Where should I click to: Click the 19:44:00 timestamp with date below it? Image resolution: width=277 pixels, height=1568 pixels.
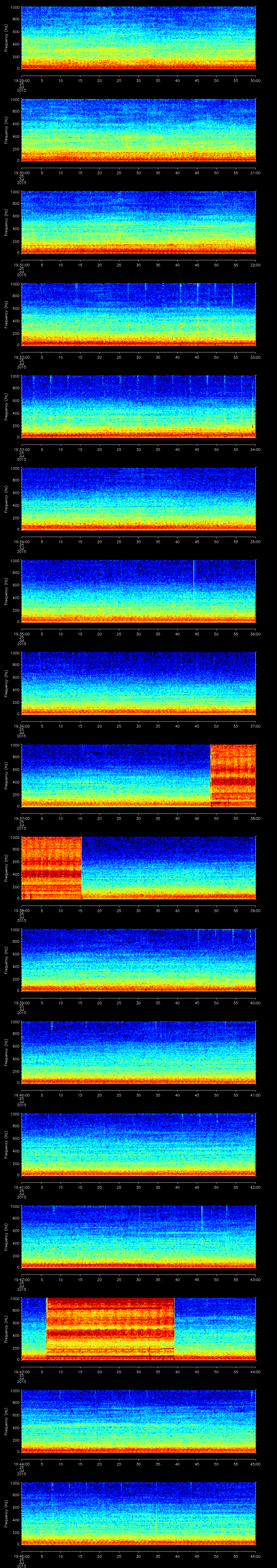tap(21, 1470)
